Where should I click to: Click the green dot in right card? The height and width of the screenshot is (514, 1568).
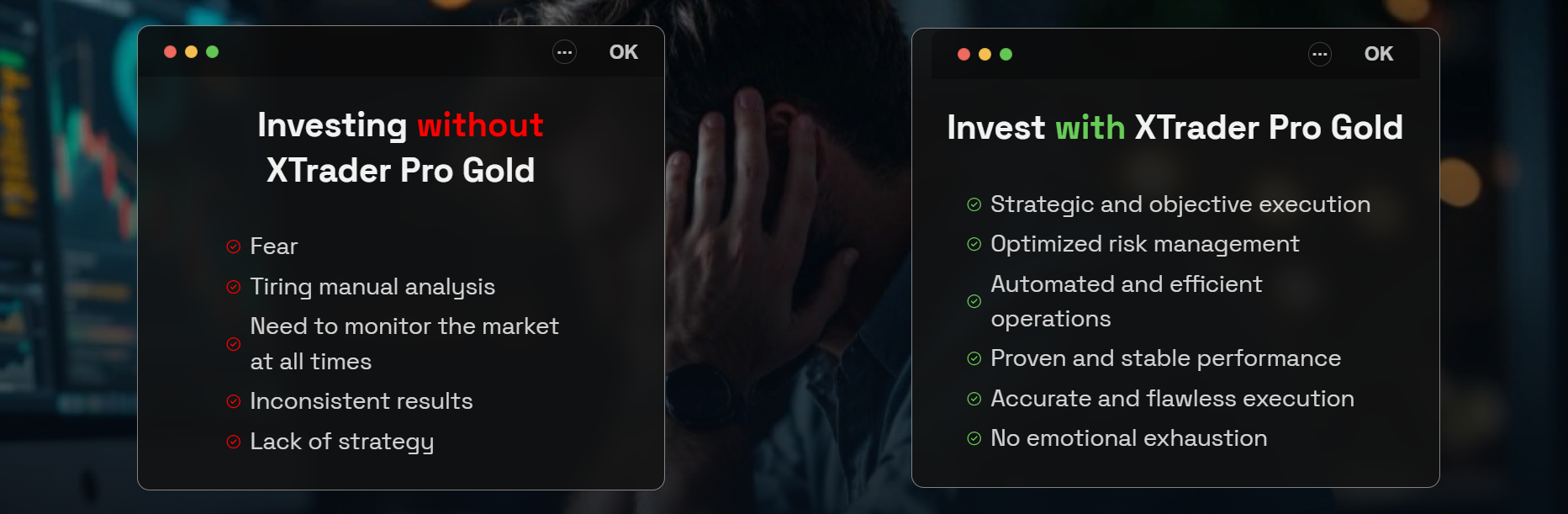click(x=1006, y=55)
